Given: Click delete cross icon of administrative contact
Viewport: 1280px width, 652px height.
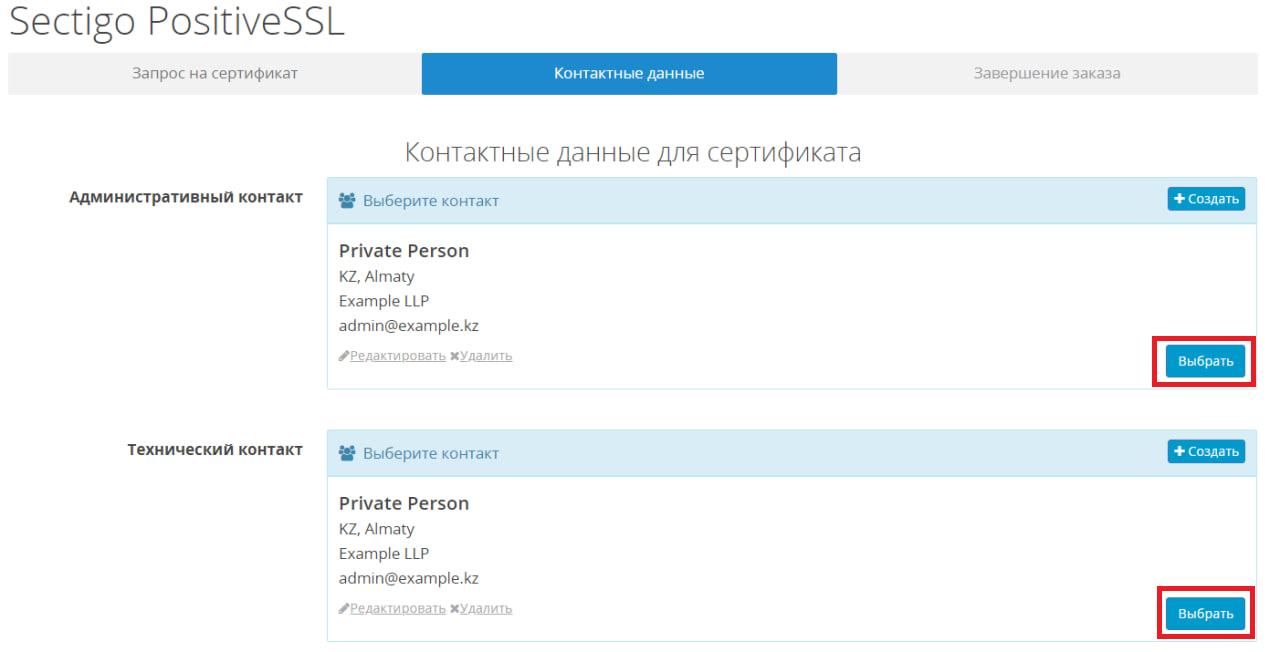Looking at the screenshot, I should (454, 356).
